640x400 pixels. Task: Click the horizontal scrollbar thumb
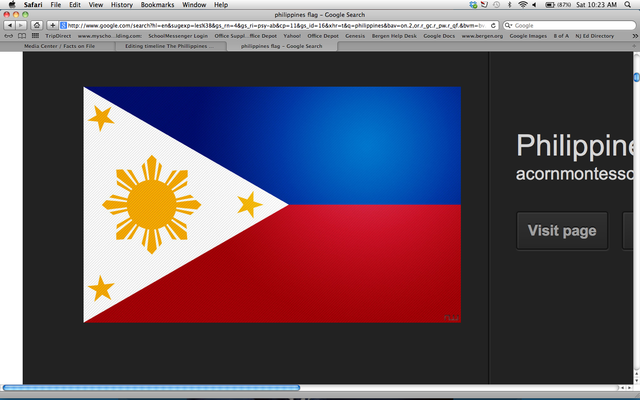(151, 388)
